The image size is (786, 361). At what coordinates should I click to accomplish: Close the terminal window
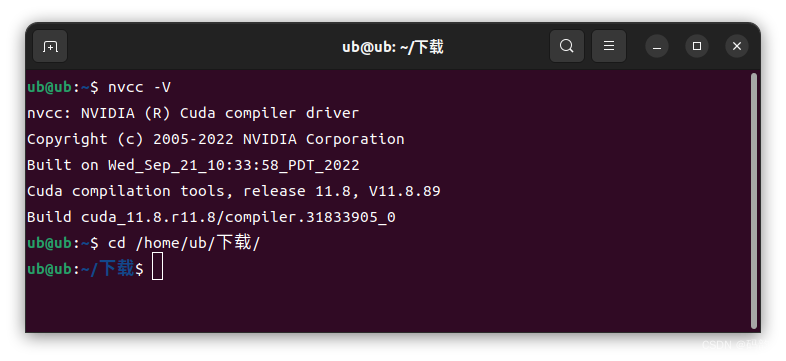(737, 46)
